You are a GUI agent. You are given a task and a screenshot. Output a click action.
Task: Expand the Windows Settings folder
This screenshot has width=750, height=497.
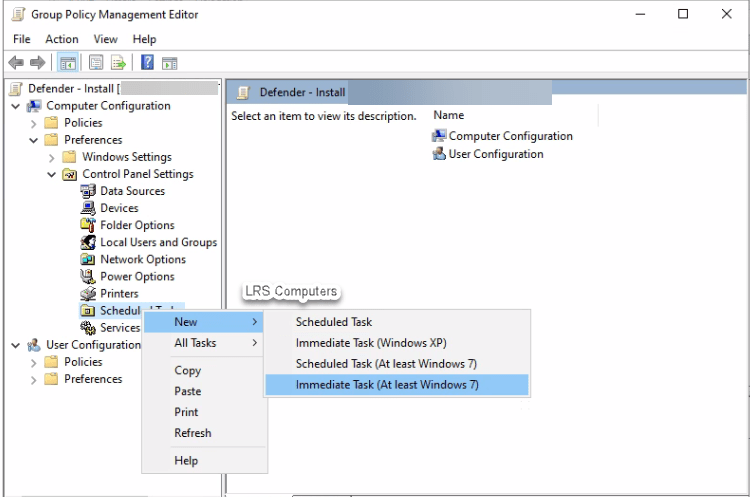[x=52, y=157]
